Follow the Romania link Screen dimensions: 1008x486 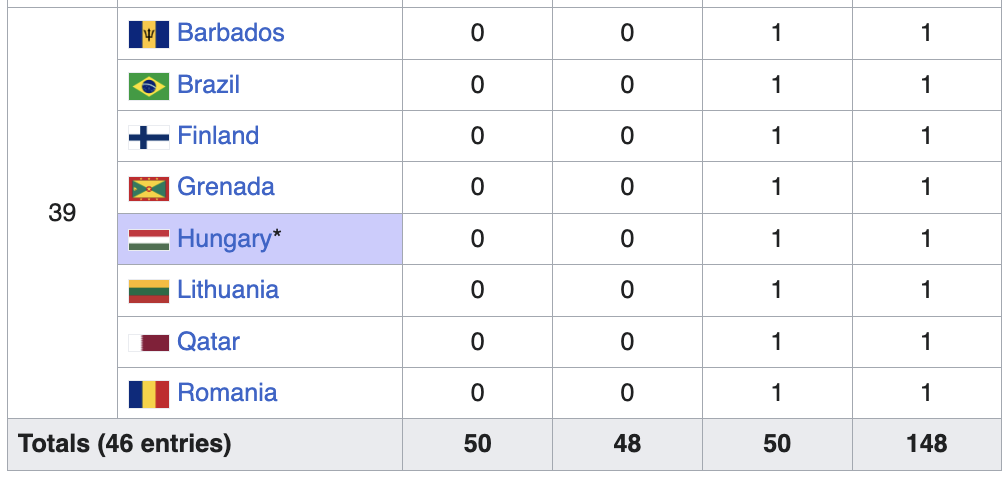[227, 393]
